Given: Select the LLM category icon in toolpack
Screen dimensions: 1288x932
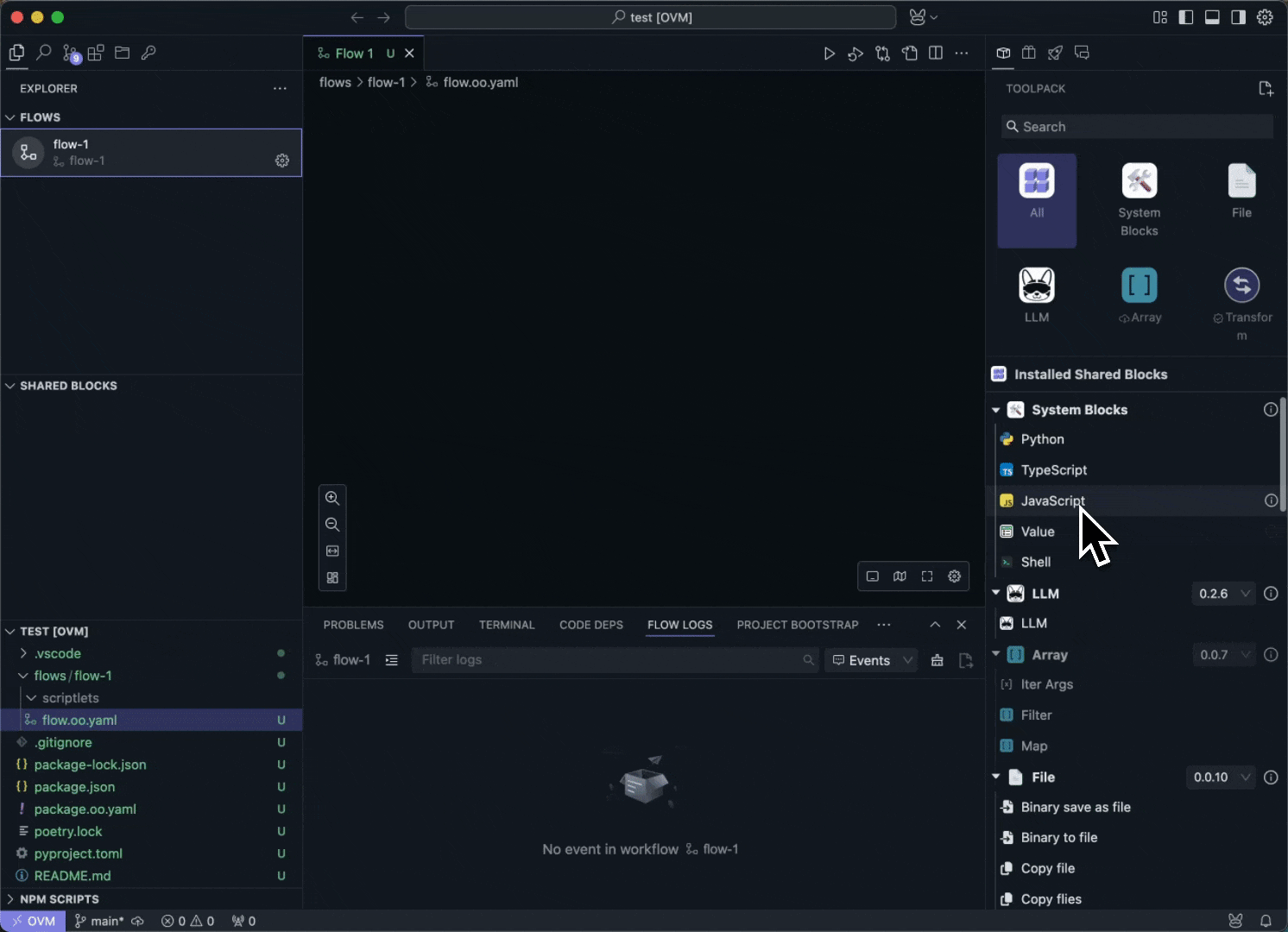Looking at the screenshot, I should [1036, 287].
